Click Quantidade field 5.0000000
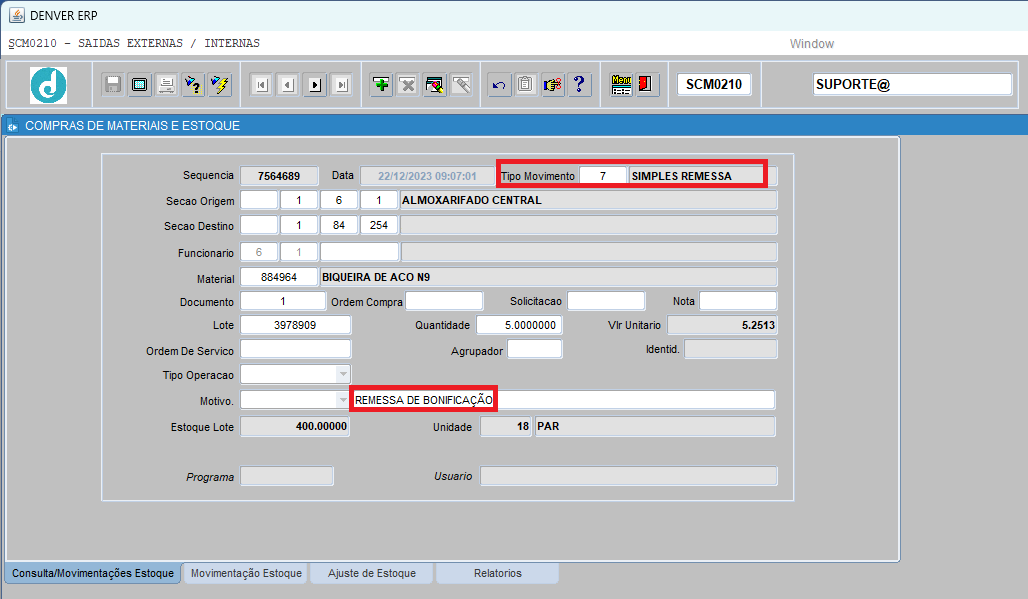The height and width of the screenshot is (599, 1028). [519, 324]
